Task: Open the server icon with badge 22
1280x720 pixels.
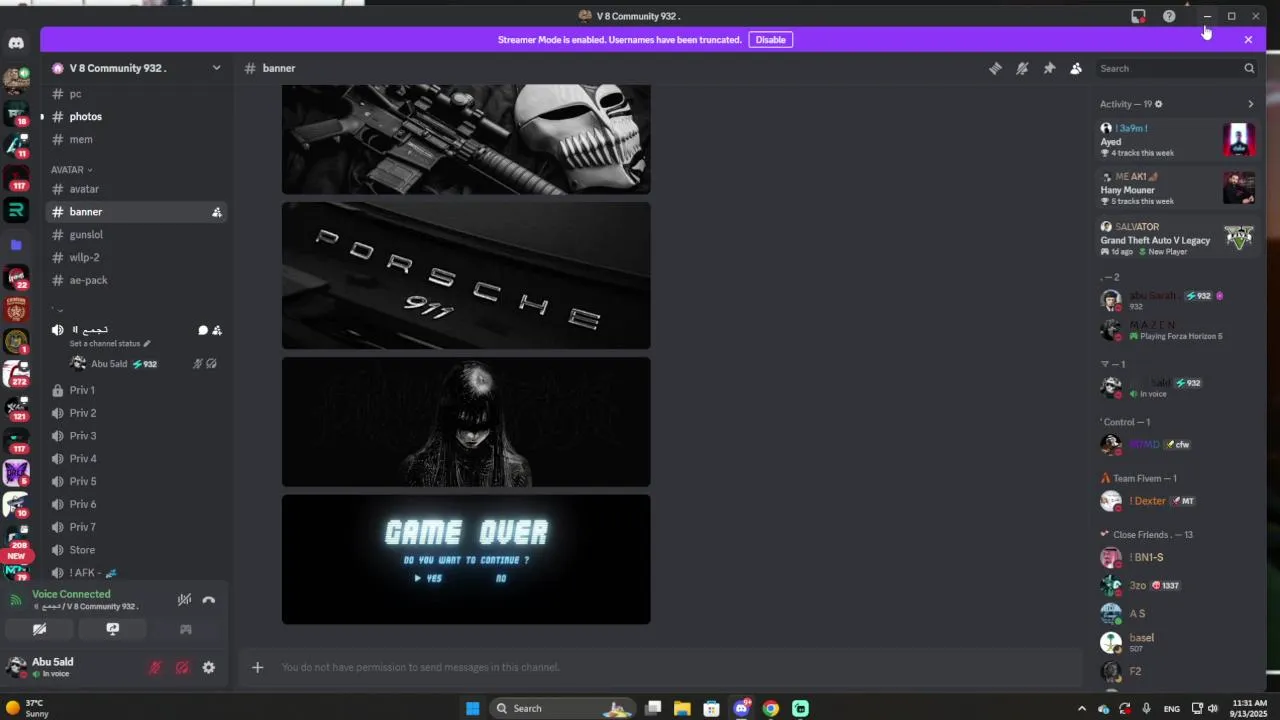Action: (16, 277)
